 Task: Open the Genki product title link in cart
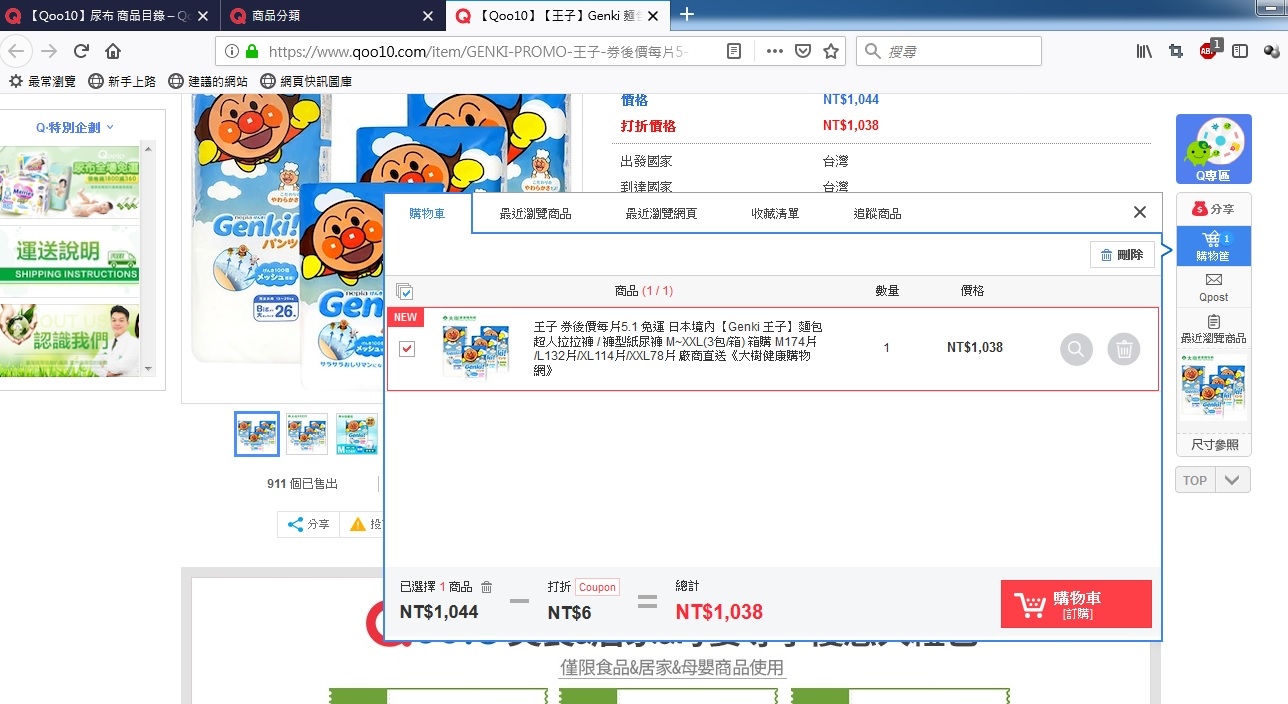point(678,348)
